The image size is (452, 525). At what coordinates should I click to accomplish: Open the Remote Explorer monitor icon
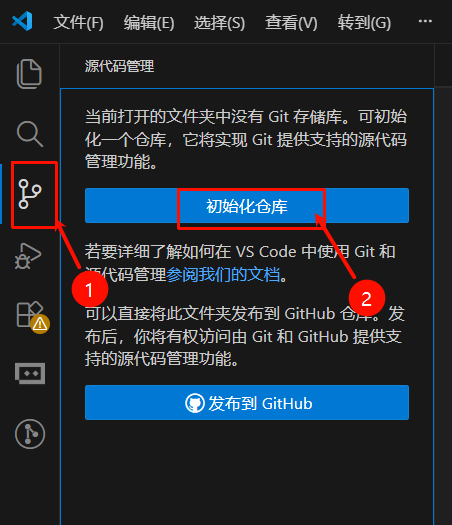point(30,373)
